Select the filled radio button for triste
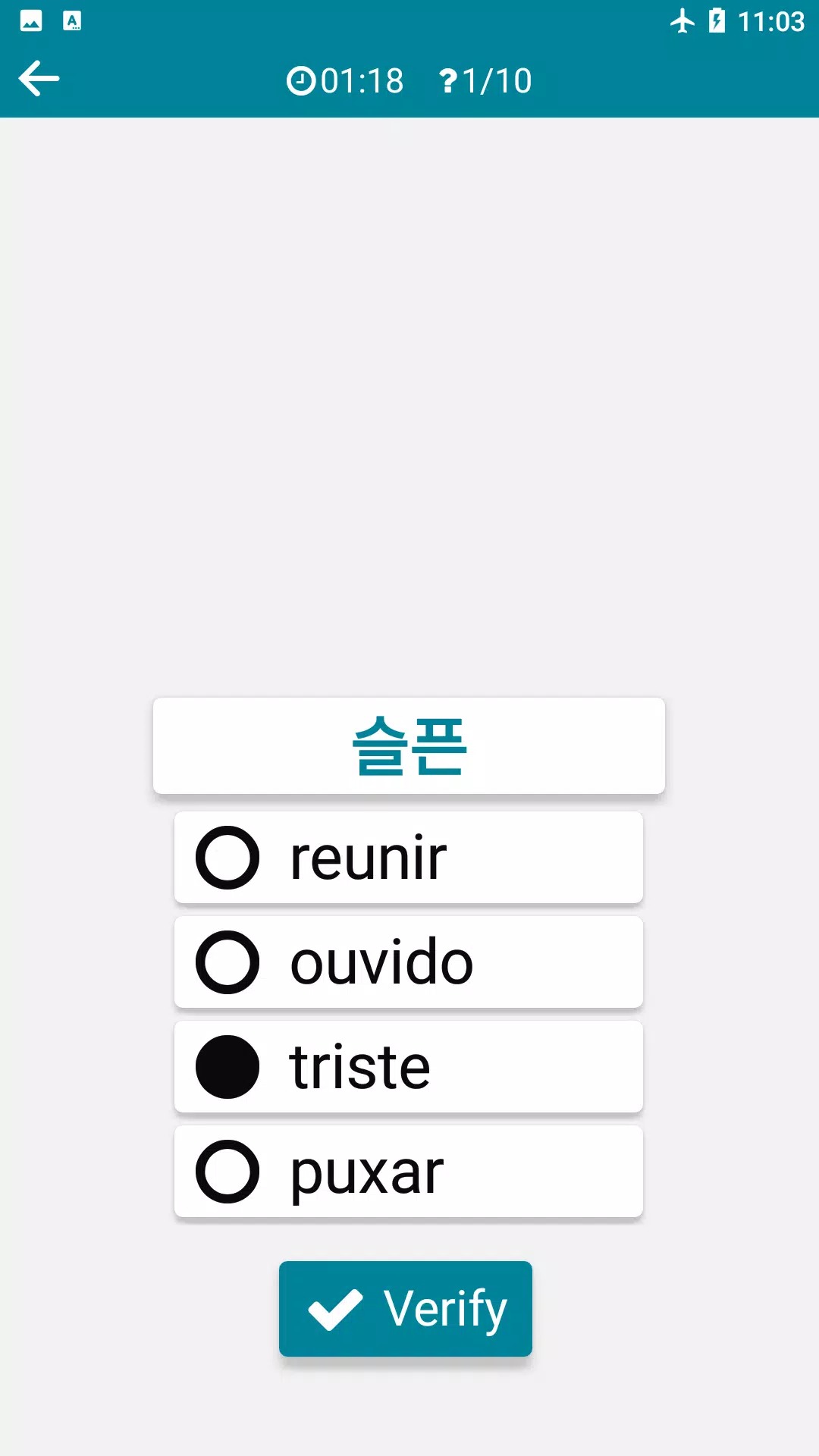Screen dimensions: 819x1456 (227, 1067)
